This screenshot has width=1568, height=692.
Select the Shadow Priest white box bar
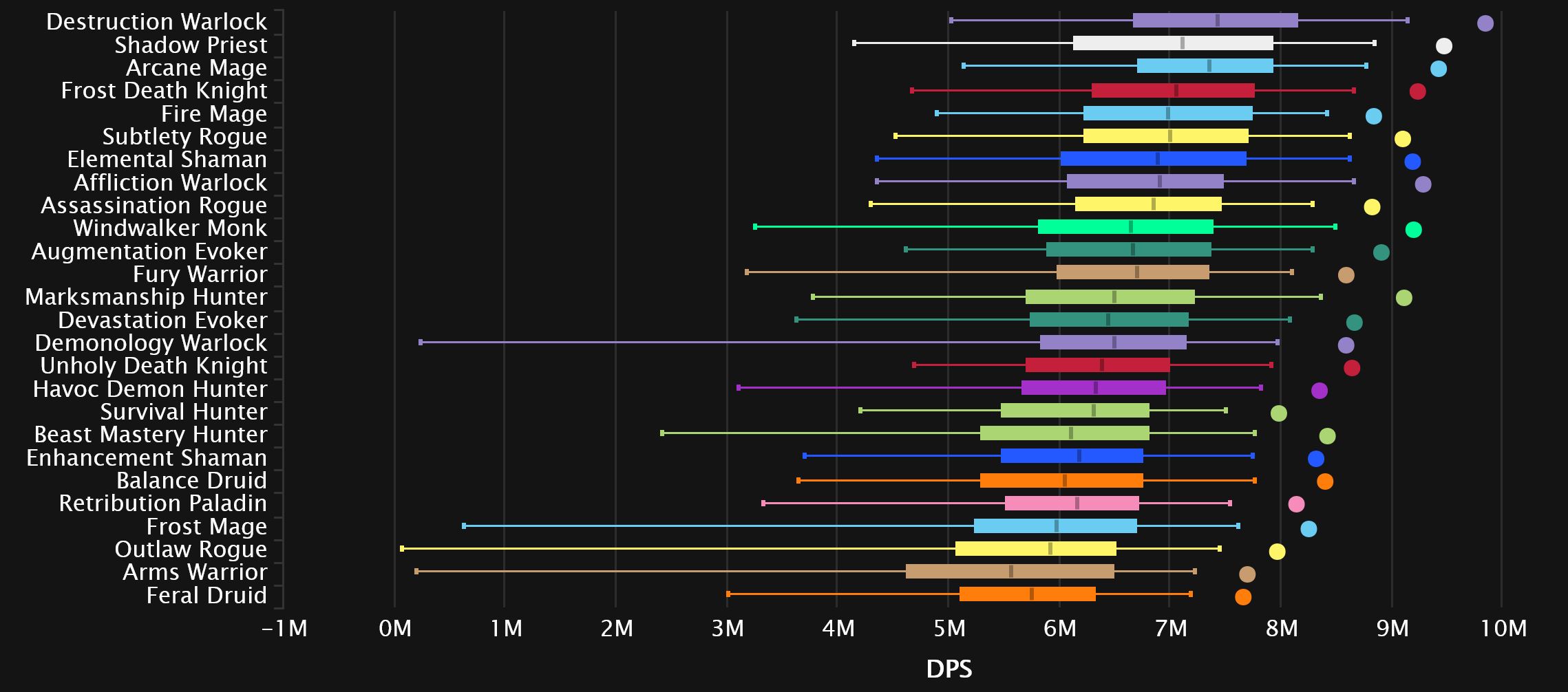(1172, 43)
